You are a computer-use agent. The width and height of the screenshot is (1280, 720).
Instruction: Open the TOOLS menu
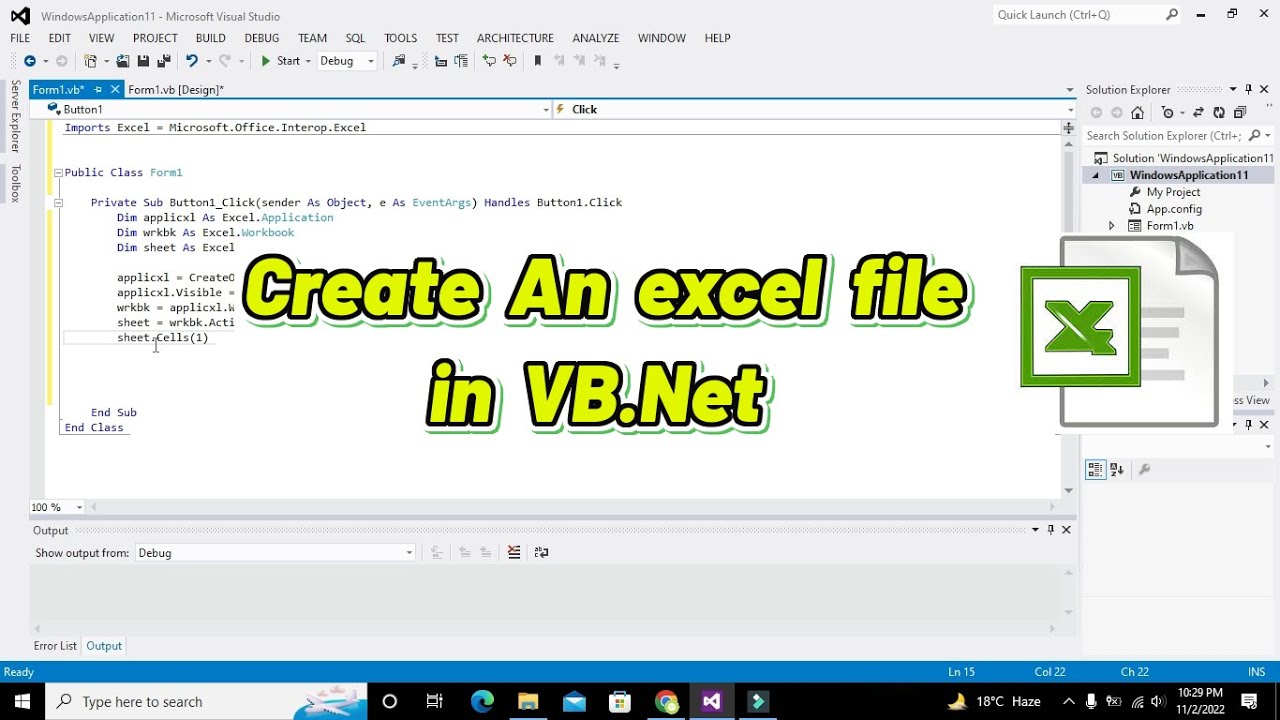401,38
